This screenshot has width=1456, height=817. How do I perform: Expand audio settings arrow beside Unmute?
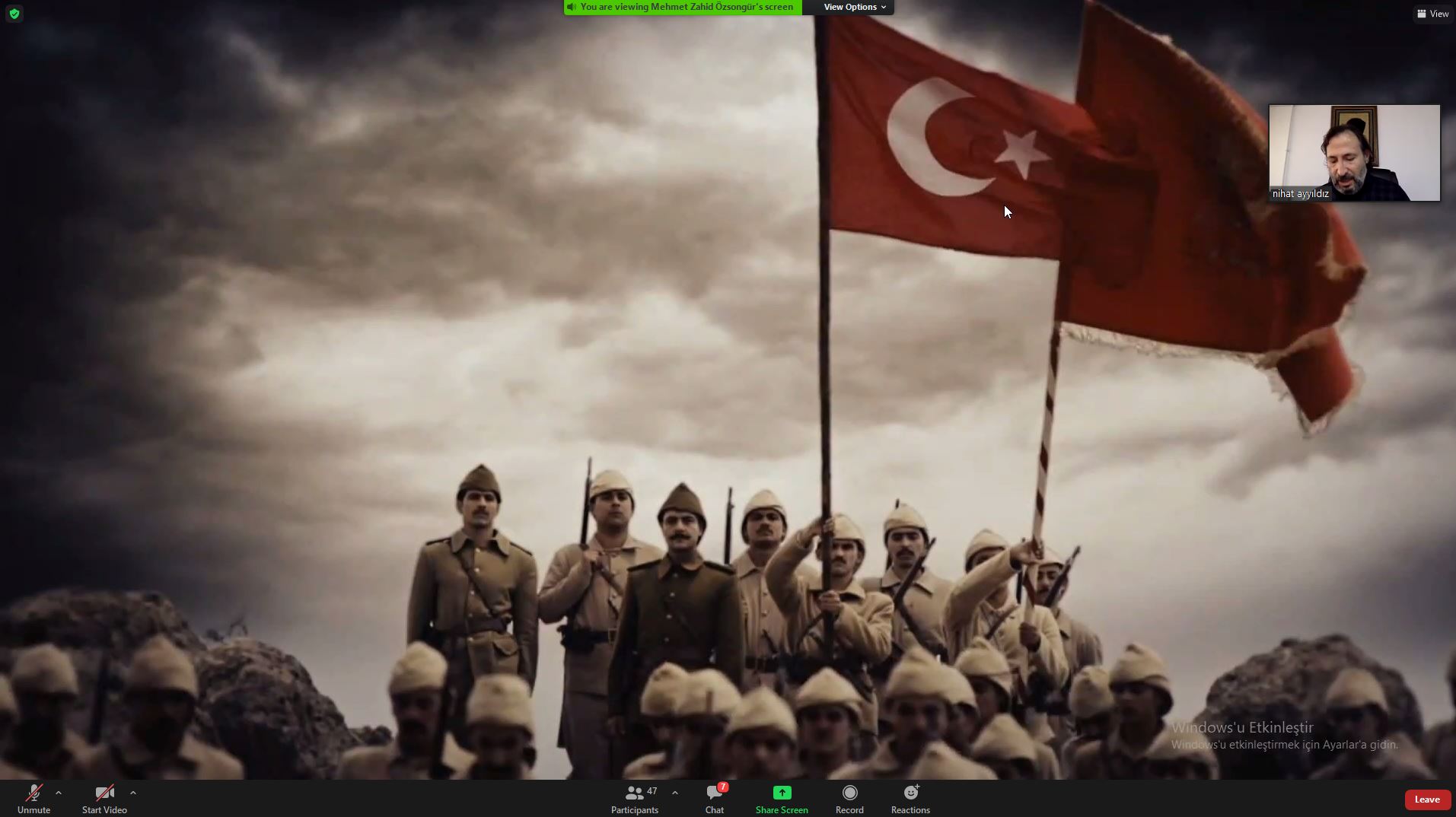[x=59, y=793]
